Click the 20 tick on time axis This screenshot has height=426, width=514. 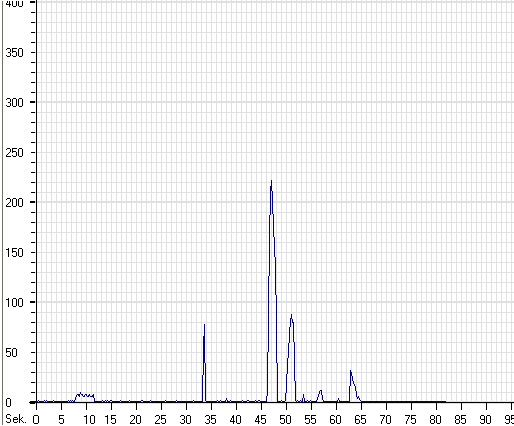coord(136,419)
